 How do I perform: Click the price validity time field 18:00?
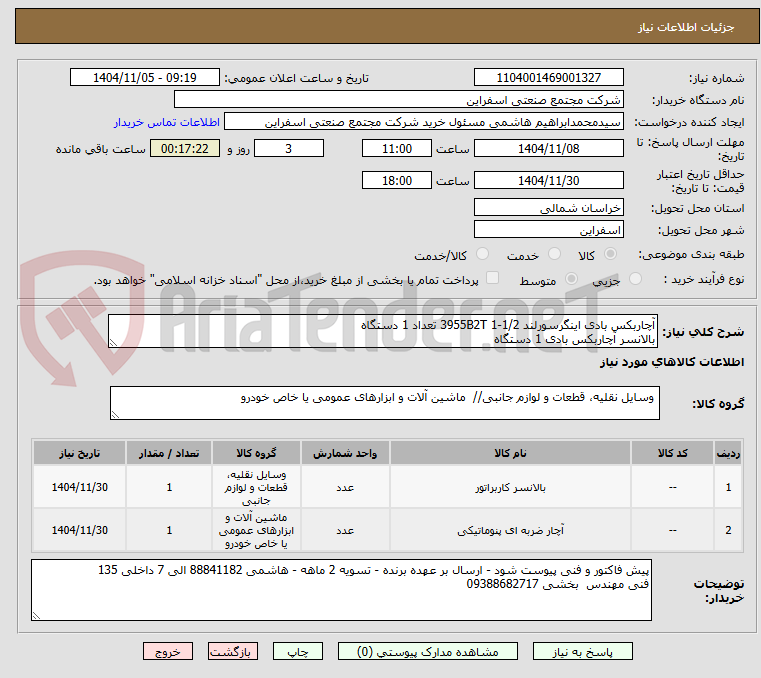pyautogui.click(x=397, y=181)
